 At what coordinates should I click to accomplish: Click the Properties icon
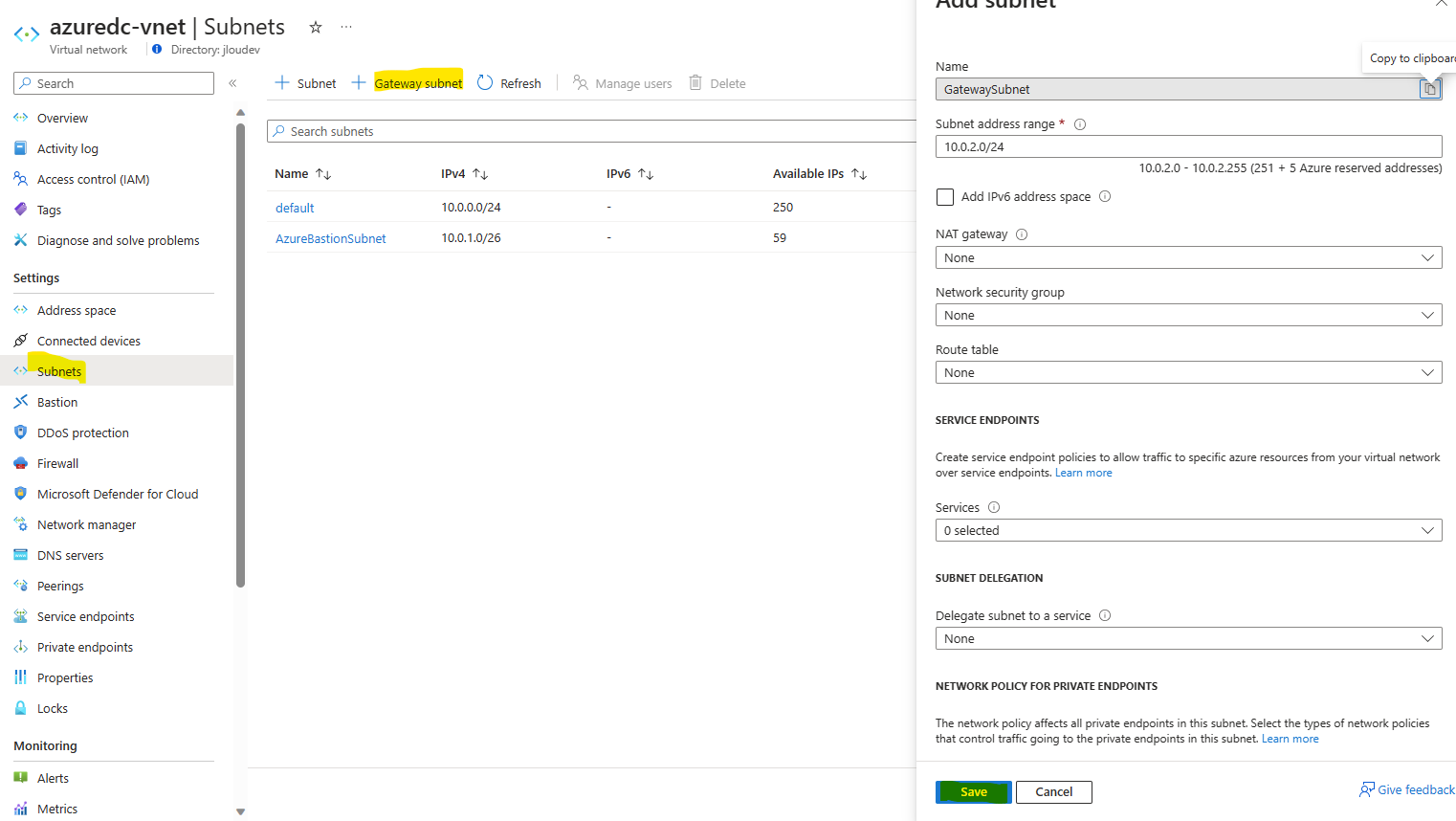coord(21,677)
